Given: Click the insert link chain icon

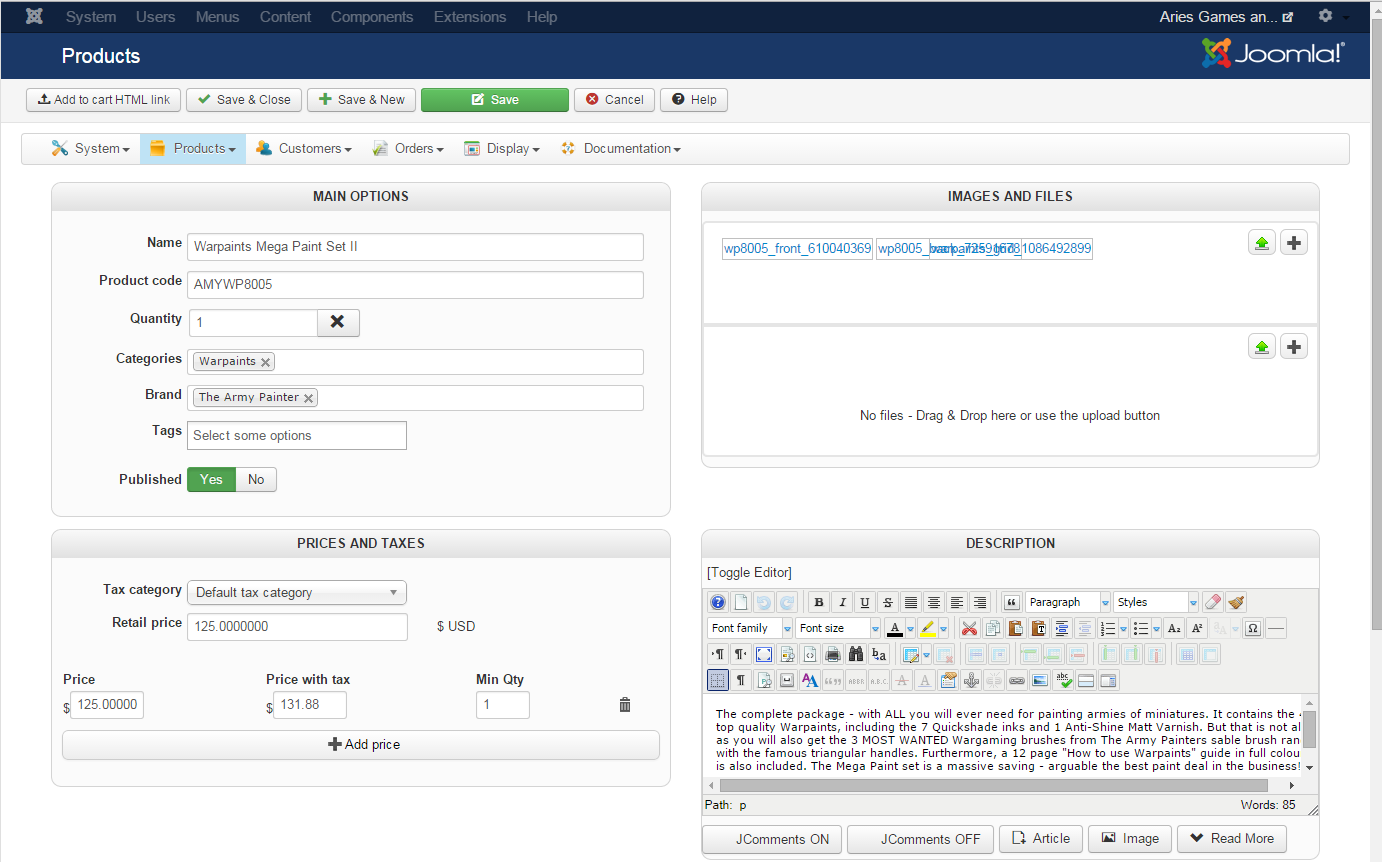Looking at the screenshot, I should pos(1017,680).
